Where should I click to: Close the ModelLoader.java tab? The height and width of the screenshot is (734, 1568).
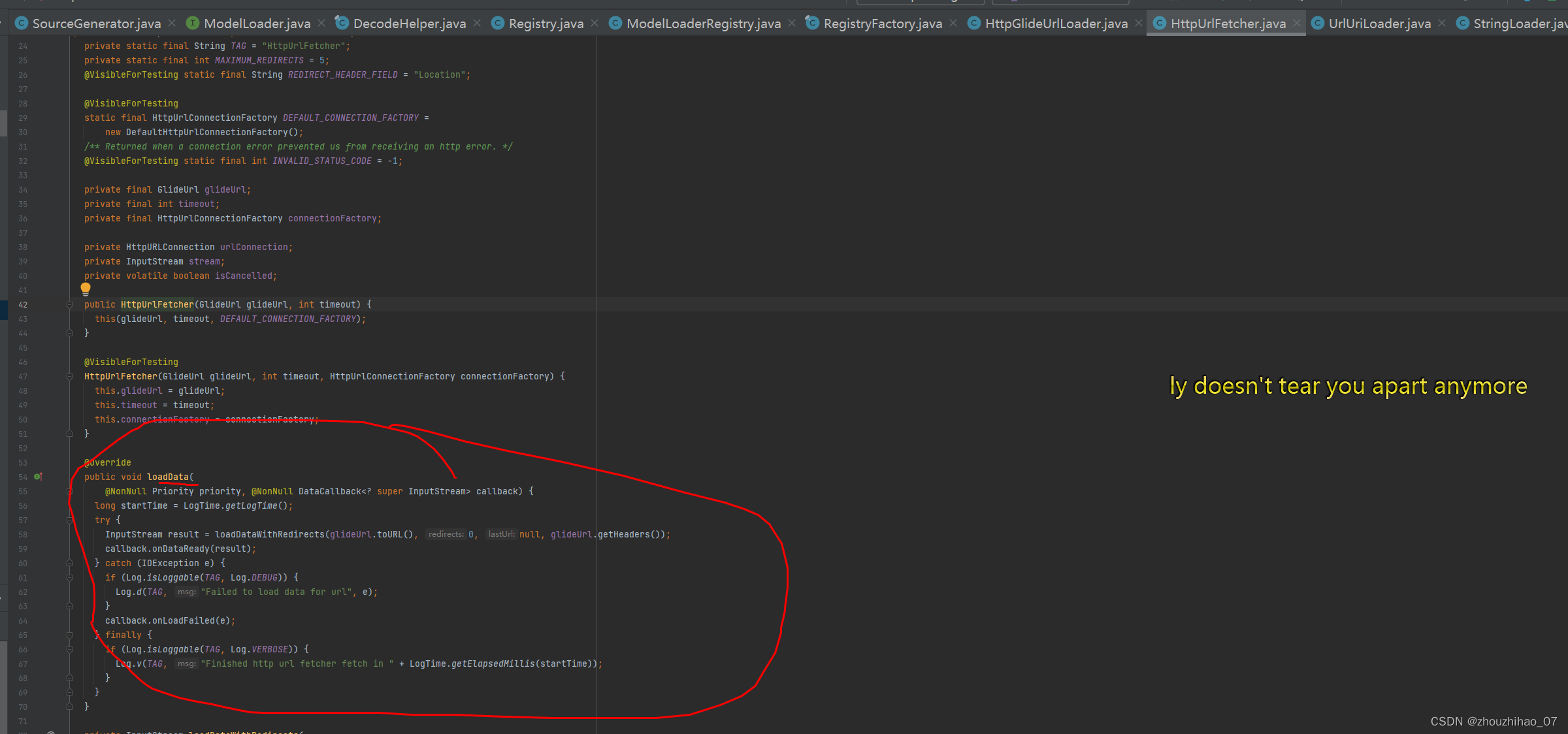coord(321,24)
